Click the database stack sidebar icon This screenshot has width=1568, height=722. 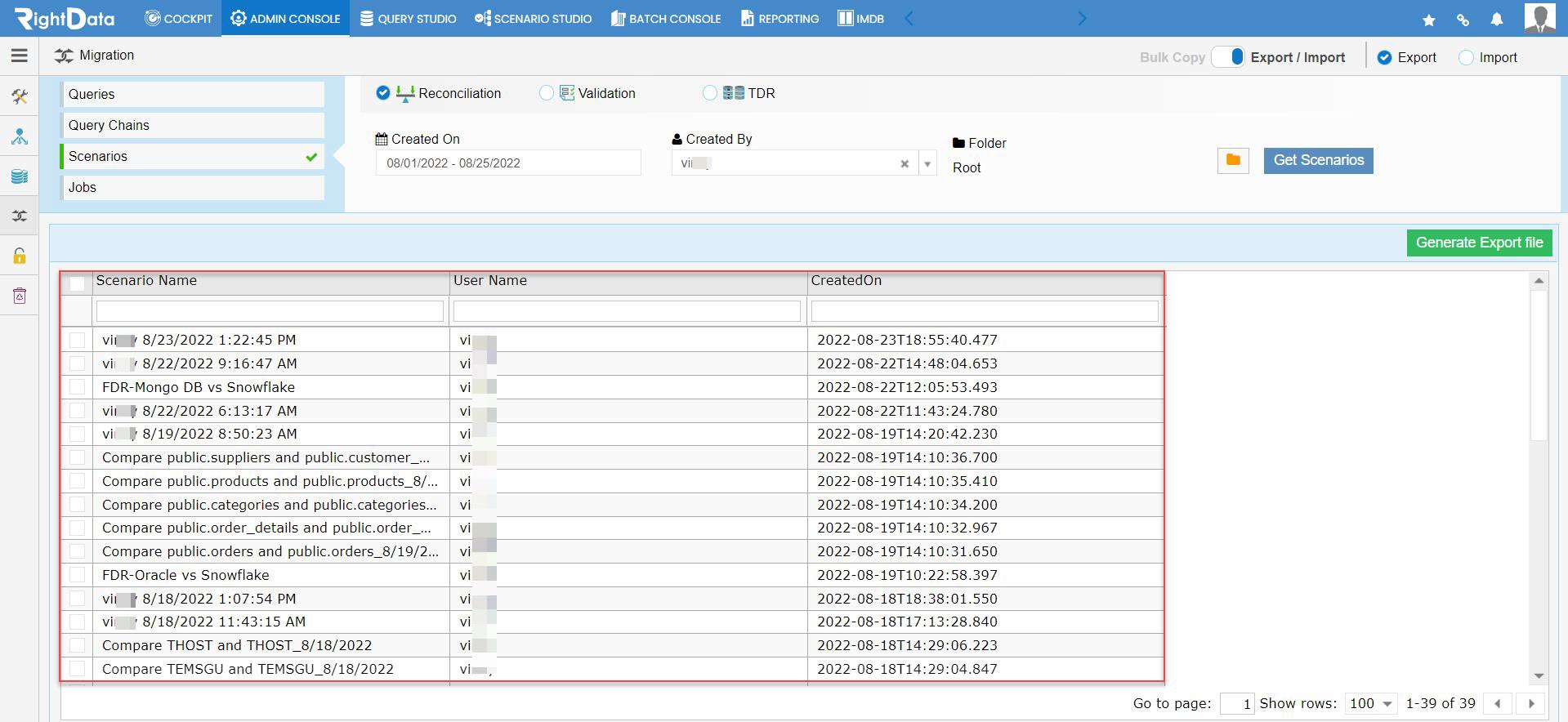pos(20,176)
